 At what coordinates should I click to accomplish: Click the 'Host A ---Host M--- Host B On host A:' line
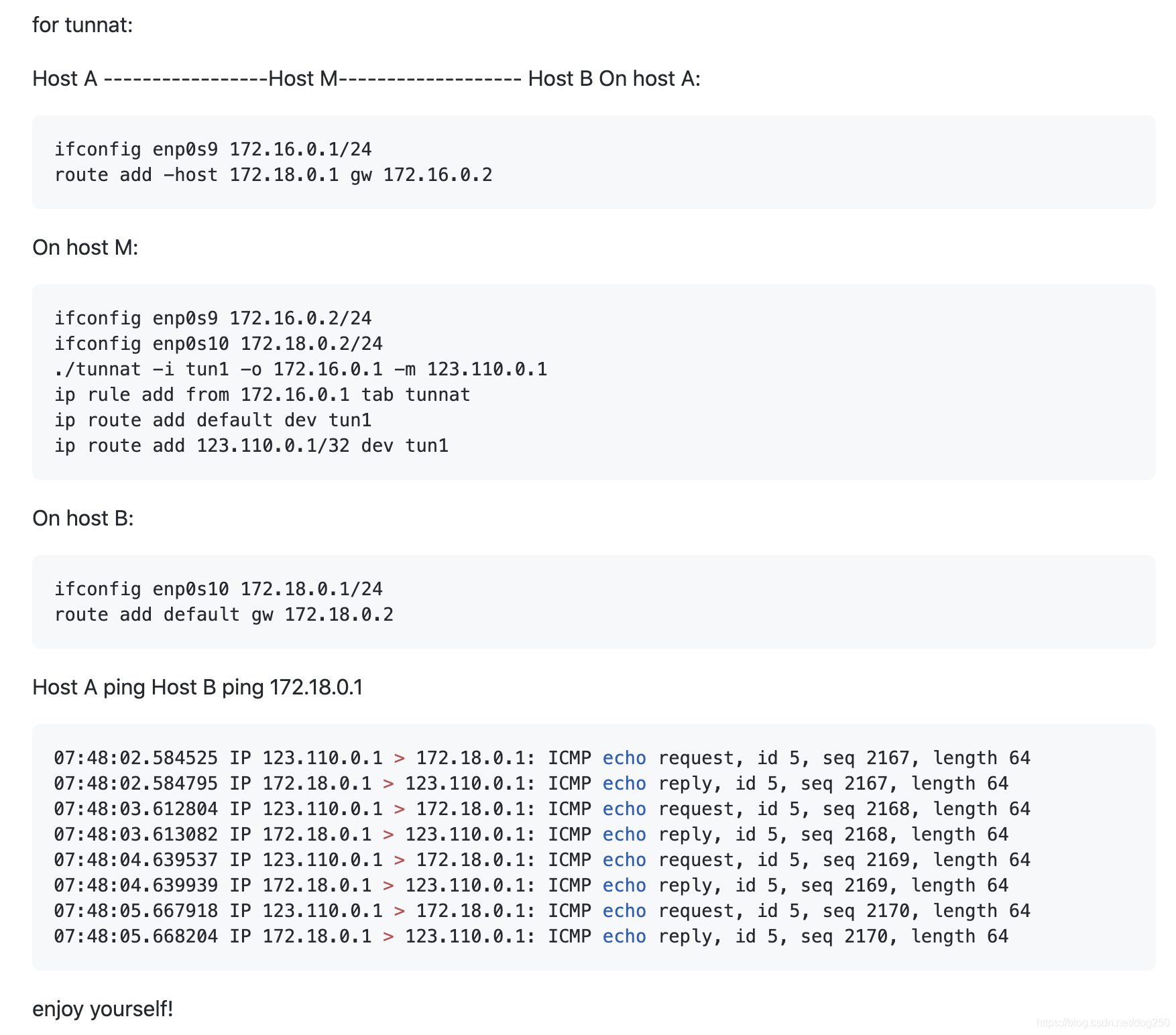point(366,78)
